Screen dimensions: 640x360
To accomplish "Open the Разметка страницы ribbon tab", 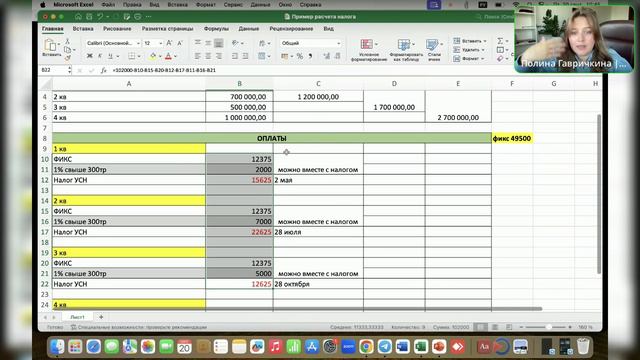I will point(167,29).
